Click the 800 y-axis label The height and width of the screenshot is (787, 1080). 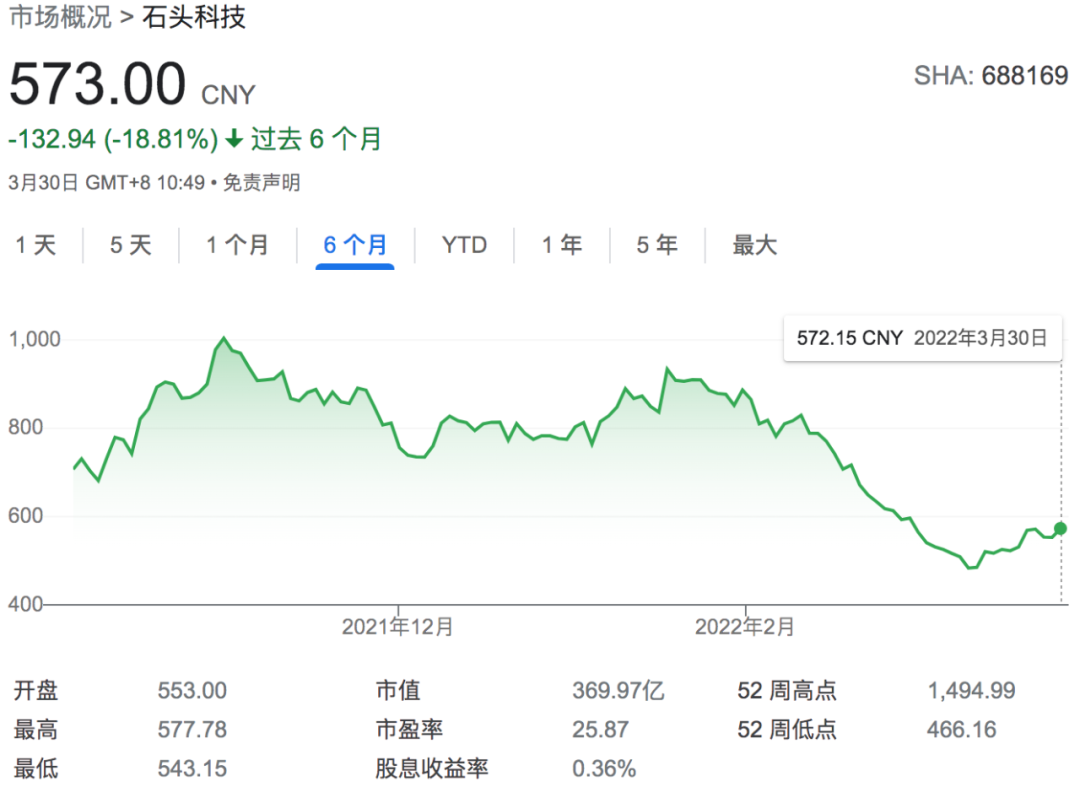point(25,427)
